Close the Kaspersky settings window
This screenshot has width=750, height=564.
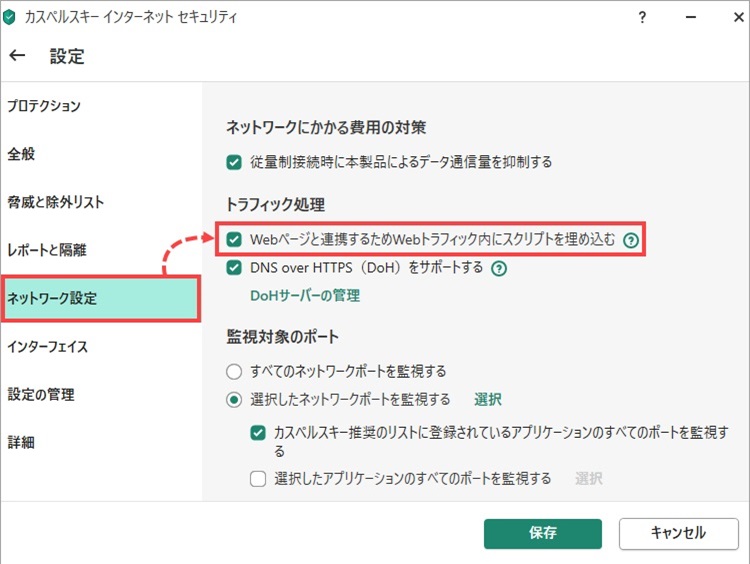point(739,17)
